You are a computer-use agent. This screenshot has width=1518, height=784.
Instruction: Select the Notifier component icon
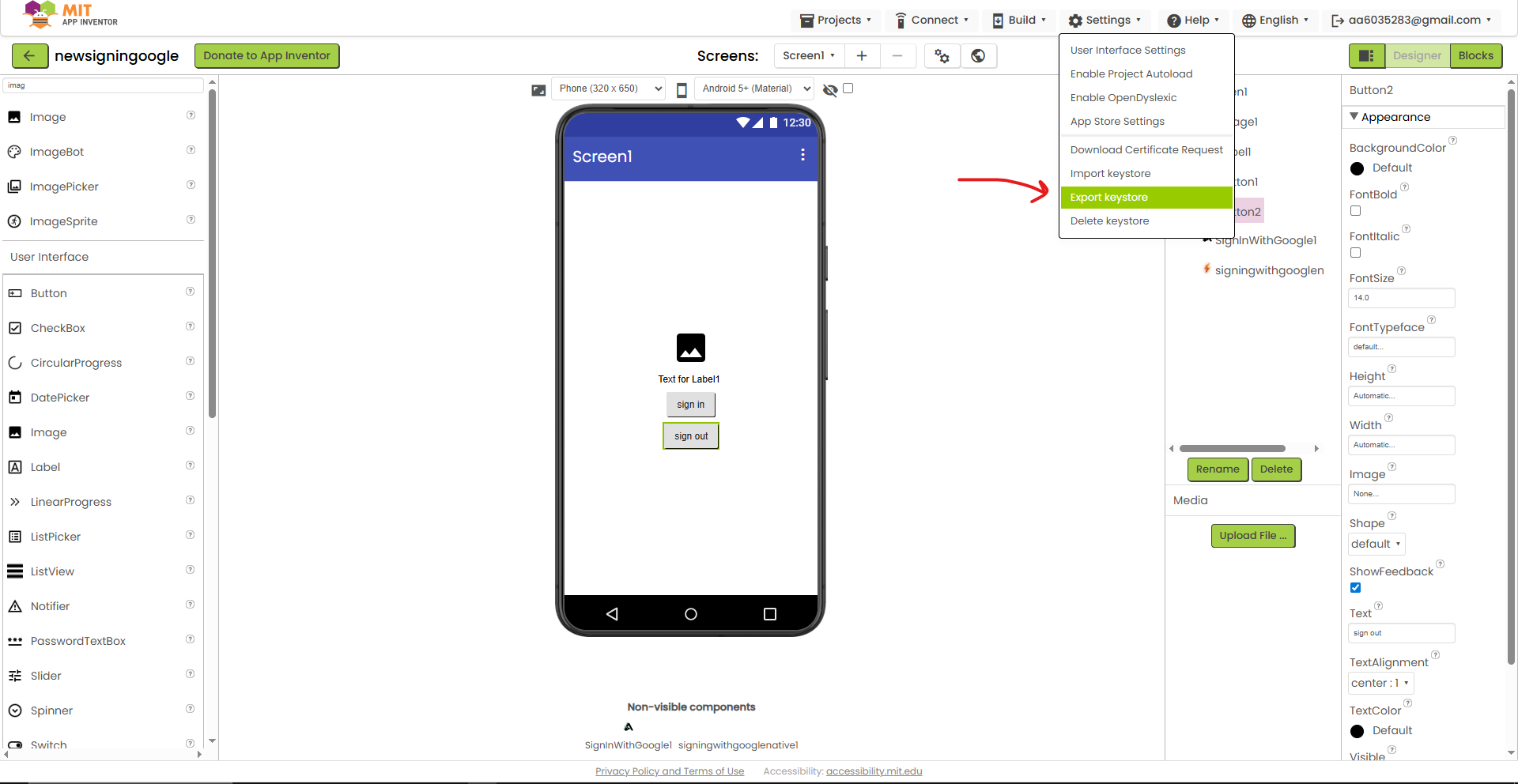tap(15, 606)
